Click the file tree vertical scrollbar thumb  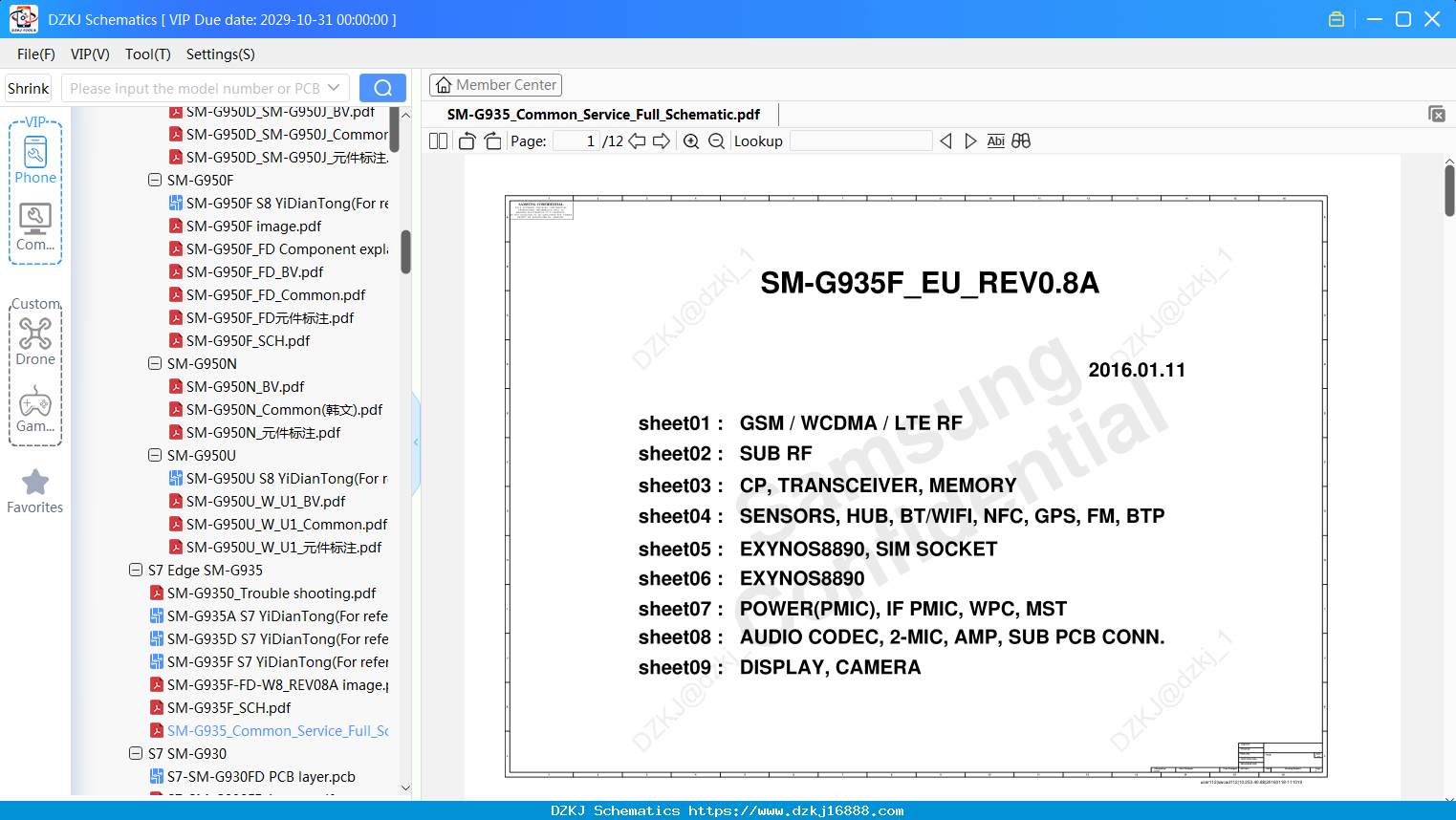point(405,252)
